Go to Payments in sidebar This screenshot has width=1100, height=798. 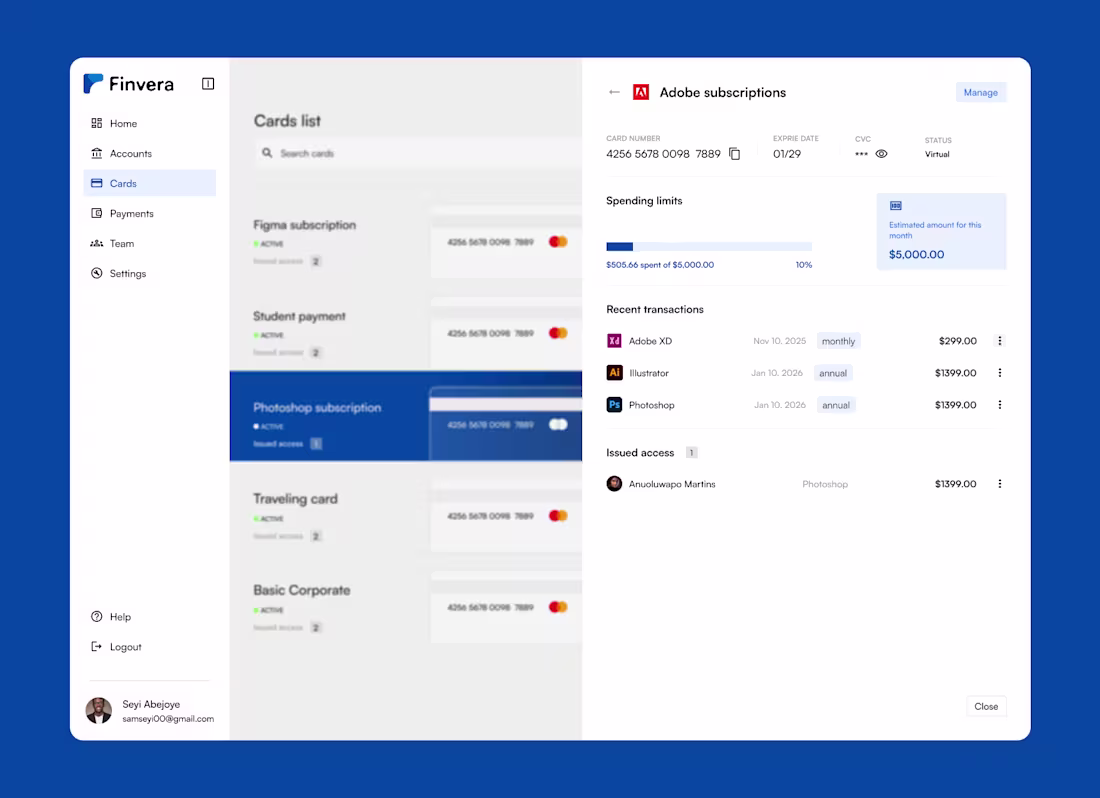tap(149, 213)
